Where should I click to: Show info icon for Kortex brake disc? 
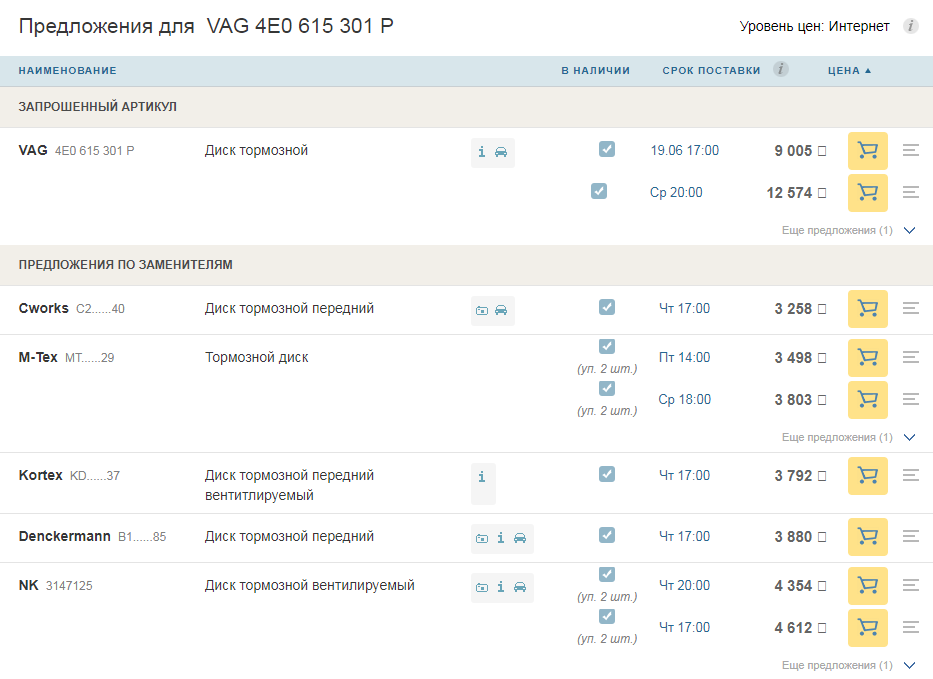[x=482, y=477]
